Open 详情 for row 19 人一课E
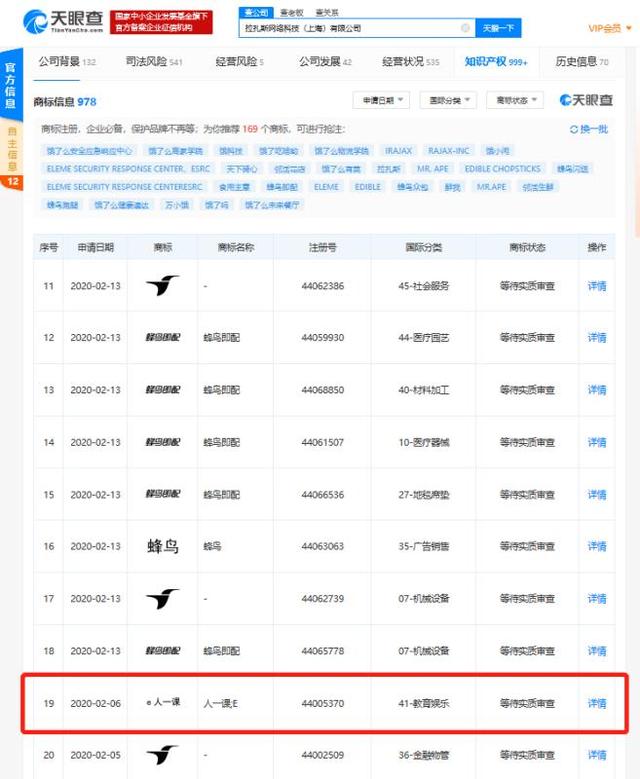Image resolution: width=640 pixels, height=779 pixels. [597, 703]
